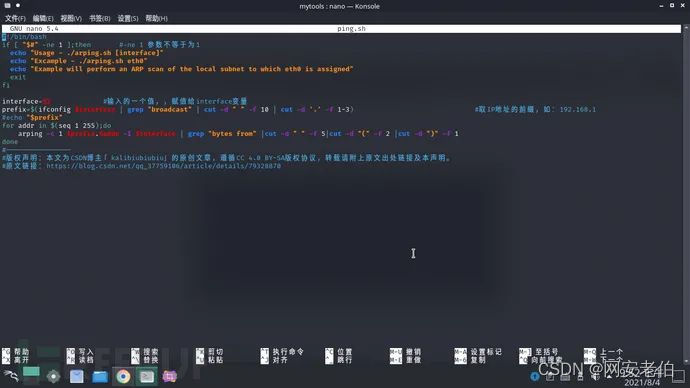Open the 帮助(H) help menu
Viewport: 690px width, 388px height.
[x=156, y=18]
